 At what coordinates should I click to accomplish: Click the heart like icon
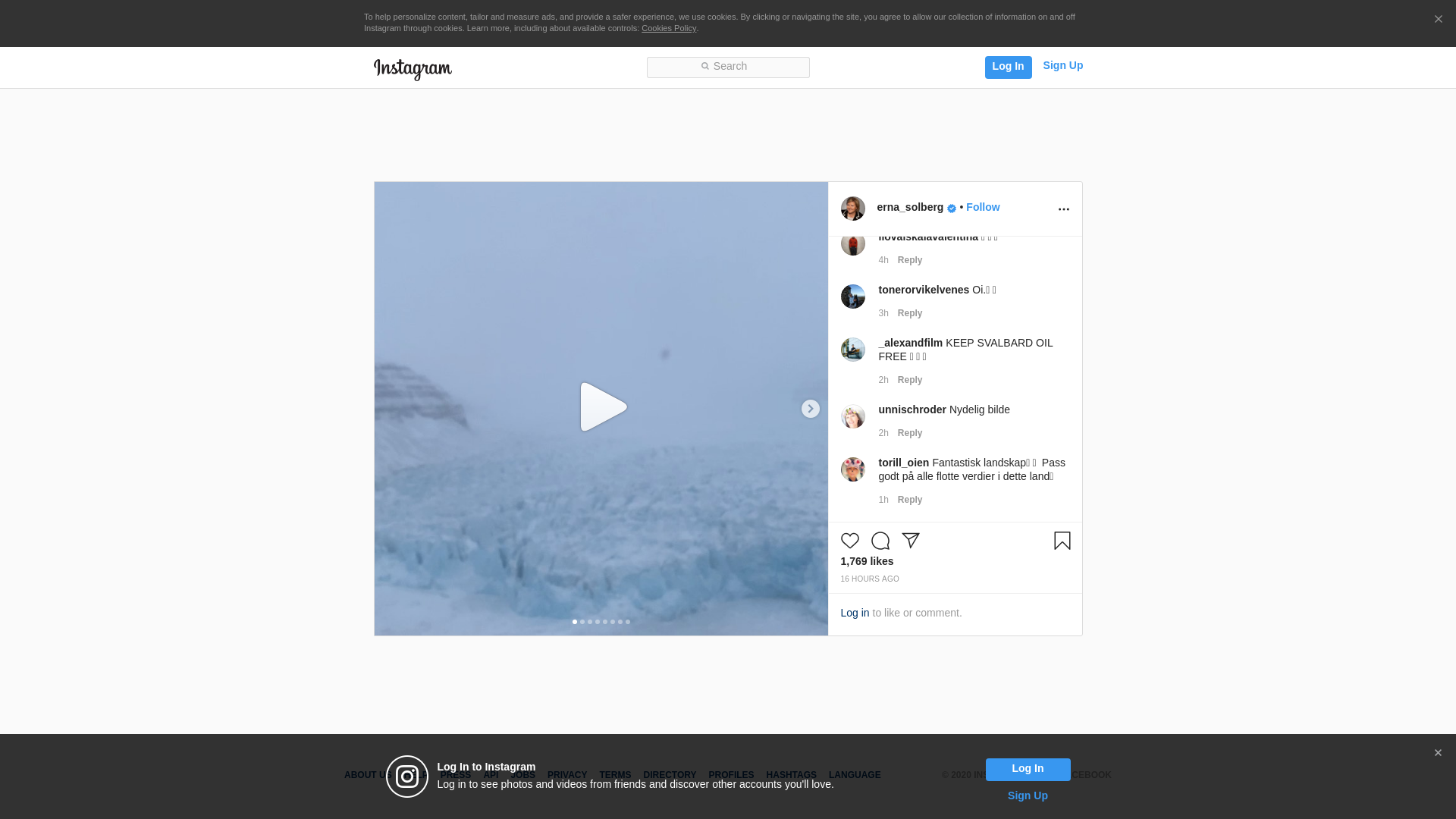[849, 541]
